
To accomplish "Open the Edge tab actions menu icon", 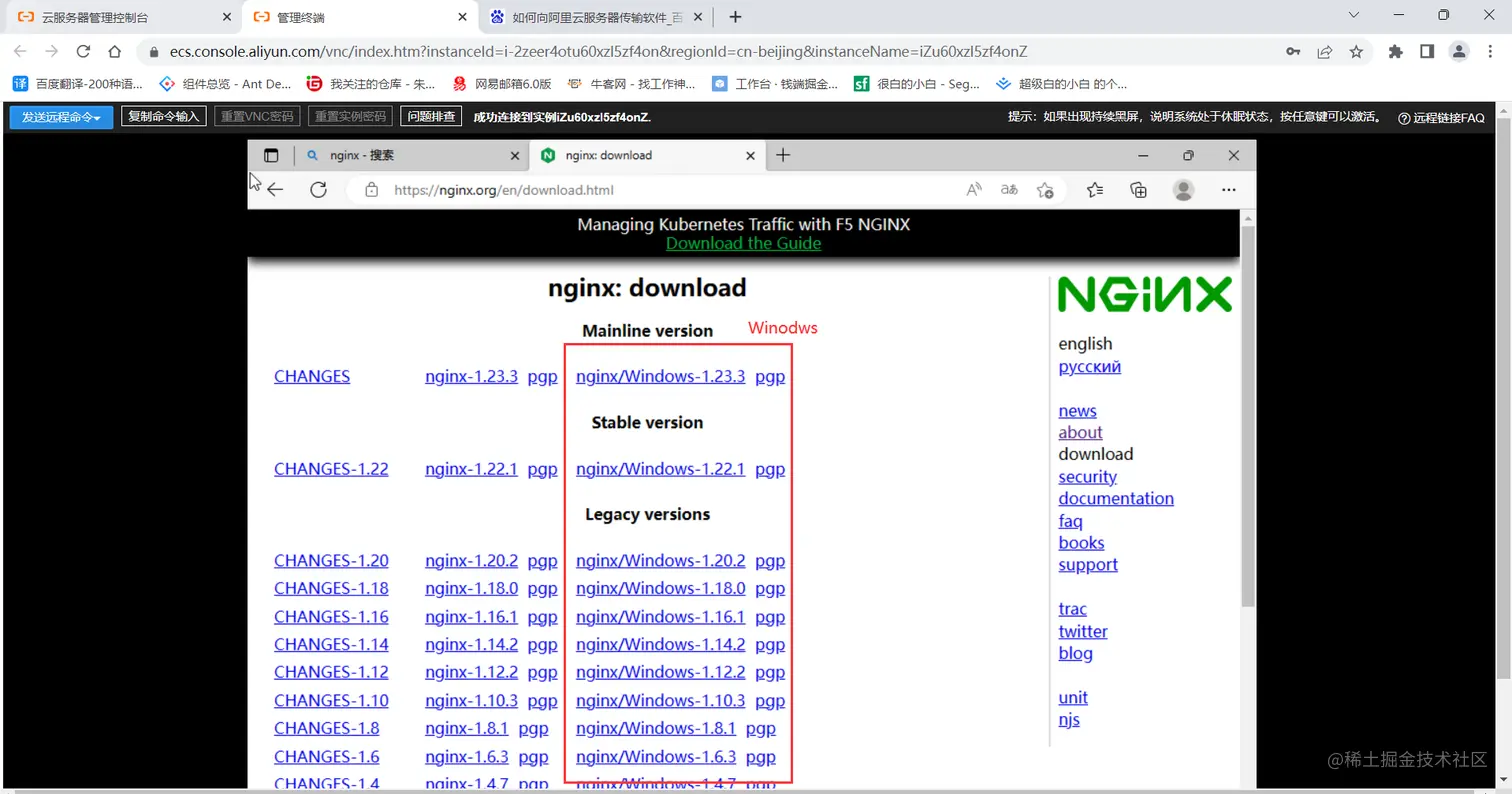I will coord(271,155).
